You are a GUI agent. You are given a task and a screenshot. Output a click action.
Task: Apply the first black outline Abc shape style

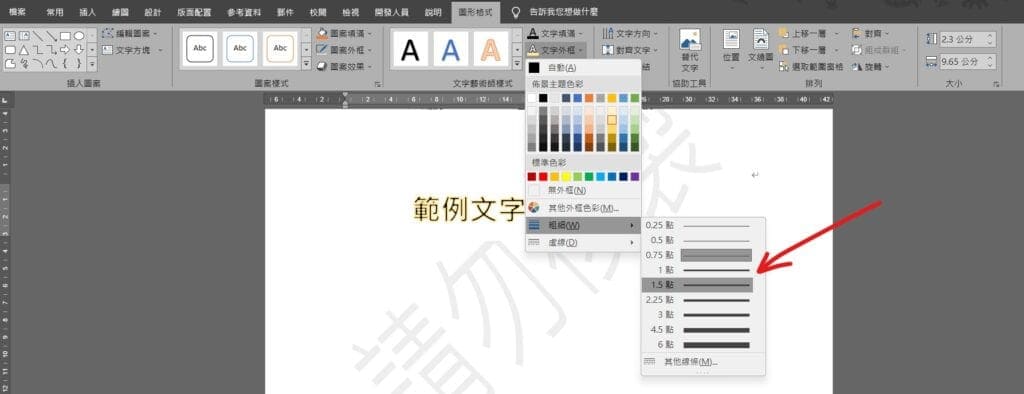click(x=200, y=48)
